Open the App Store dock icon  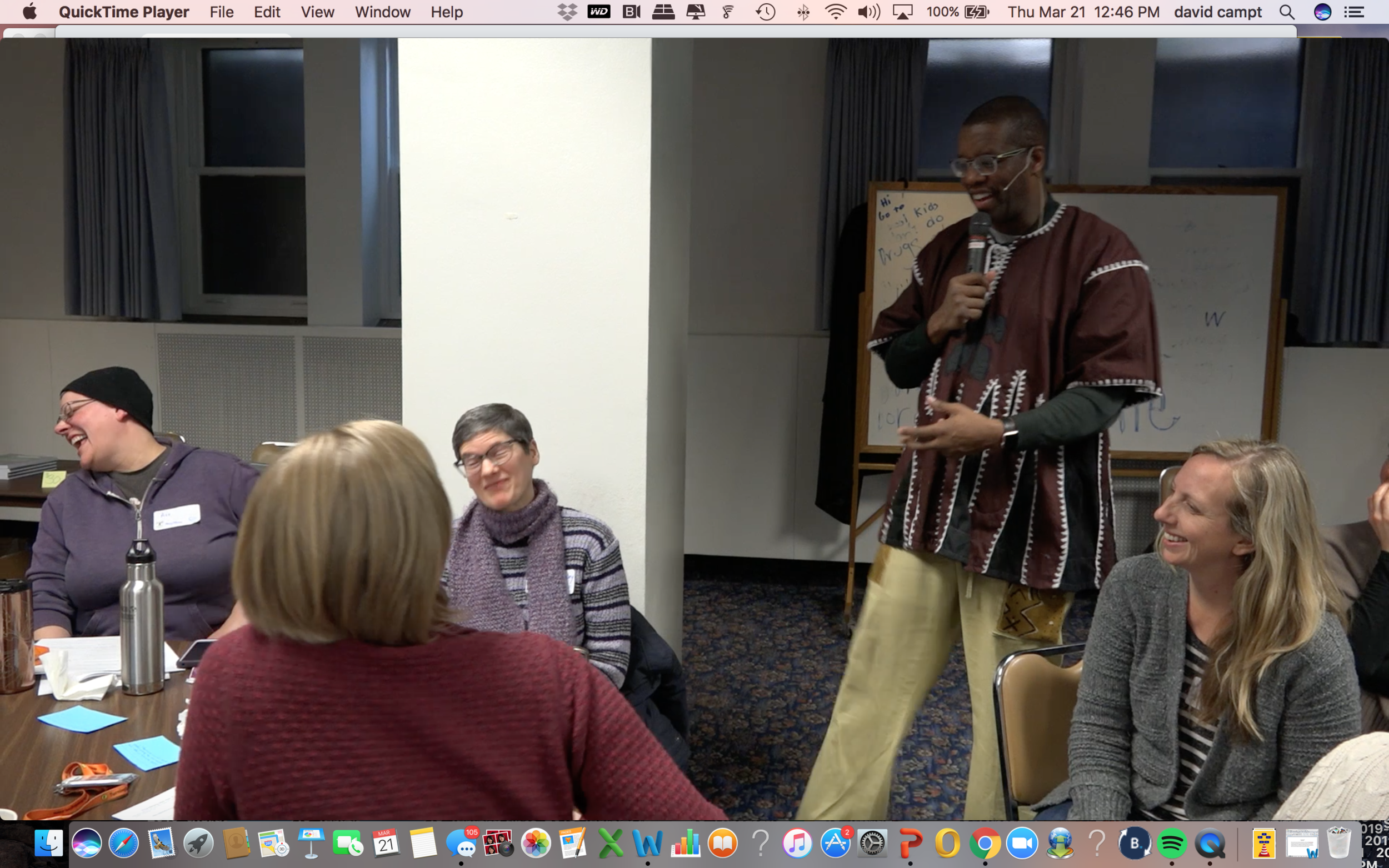coord(835,843)
